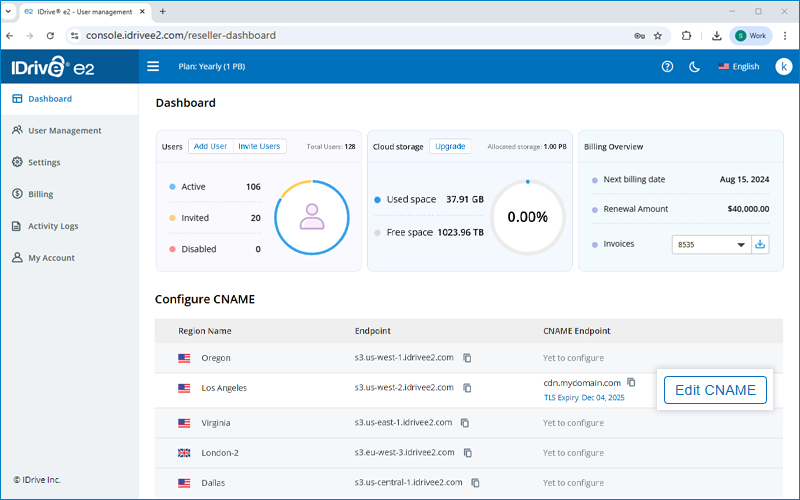This screenshot has height=500, width=800.
Task: Click the Upgrade cloud storage button
Action: pos(450,146)
